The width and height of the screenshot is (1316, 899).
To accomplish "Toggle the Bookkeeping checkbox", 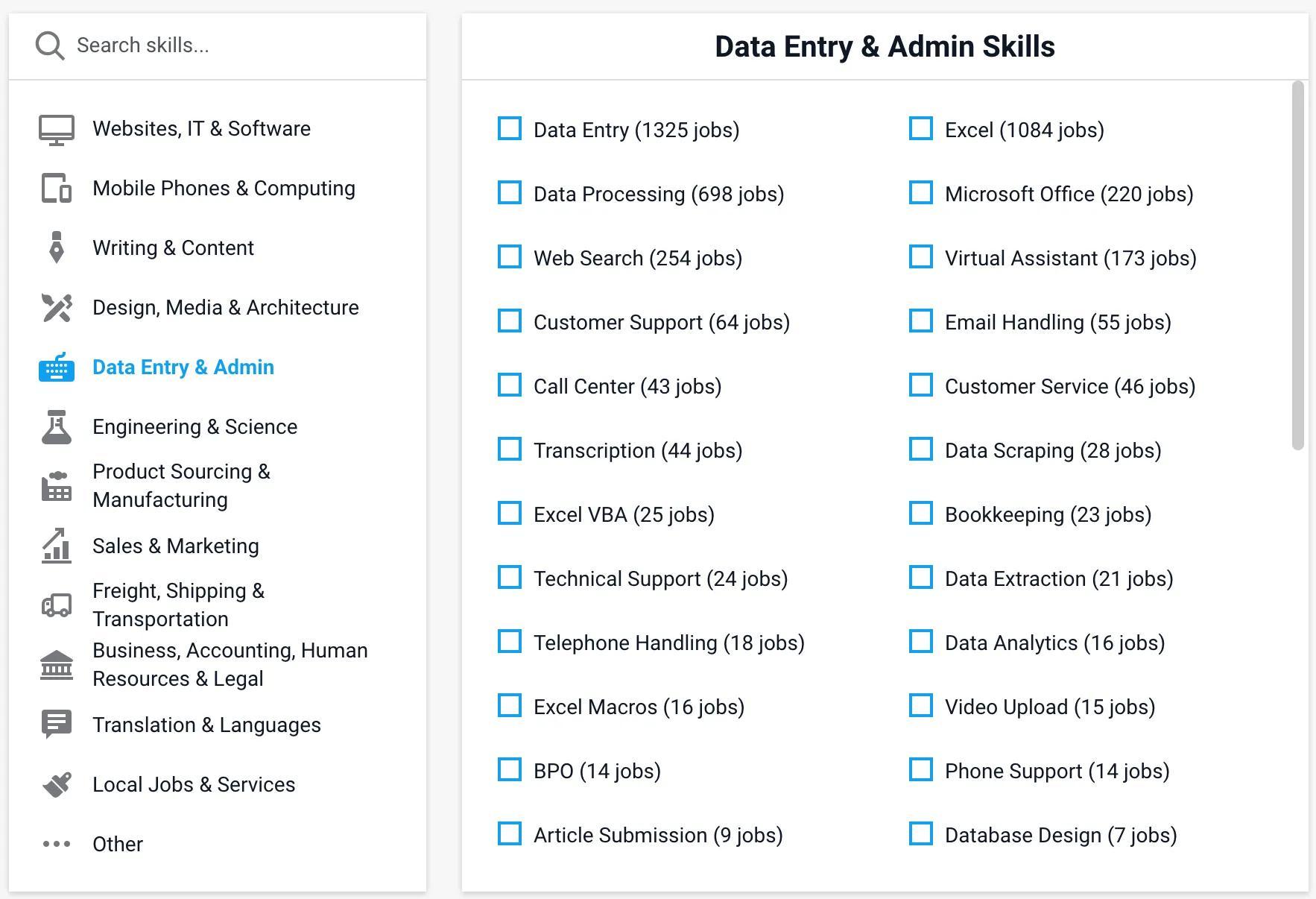I will [x=921, y=514].
